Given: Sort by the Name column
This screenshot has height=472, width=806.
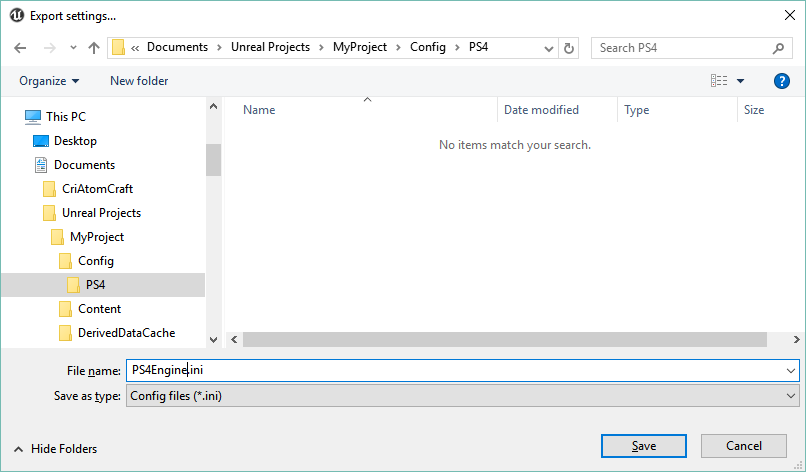Looking at the screenshot, I should pos(259,110).
